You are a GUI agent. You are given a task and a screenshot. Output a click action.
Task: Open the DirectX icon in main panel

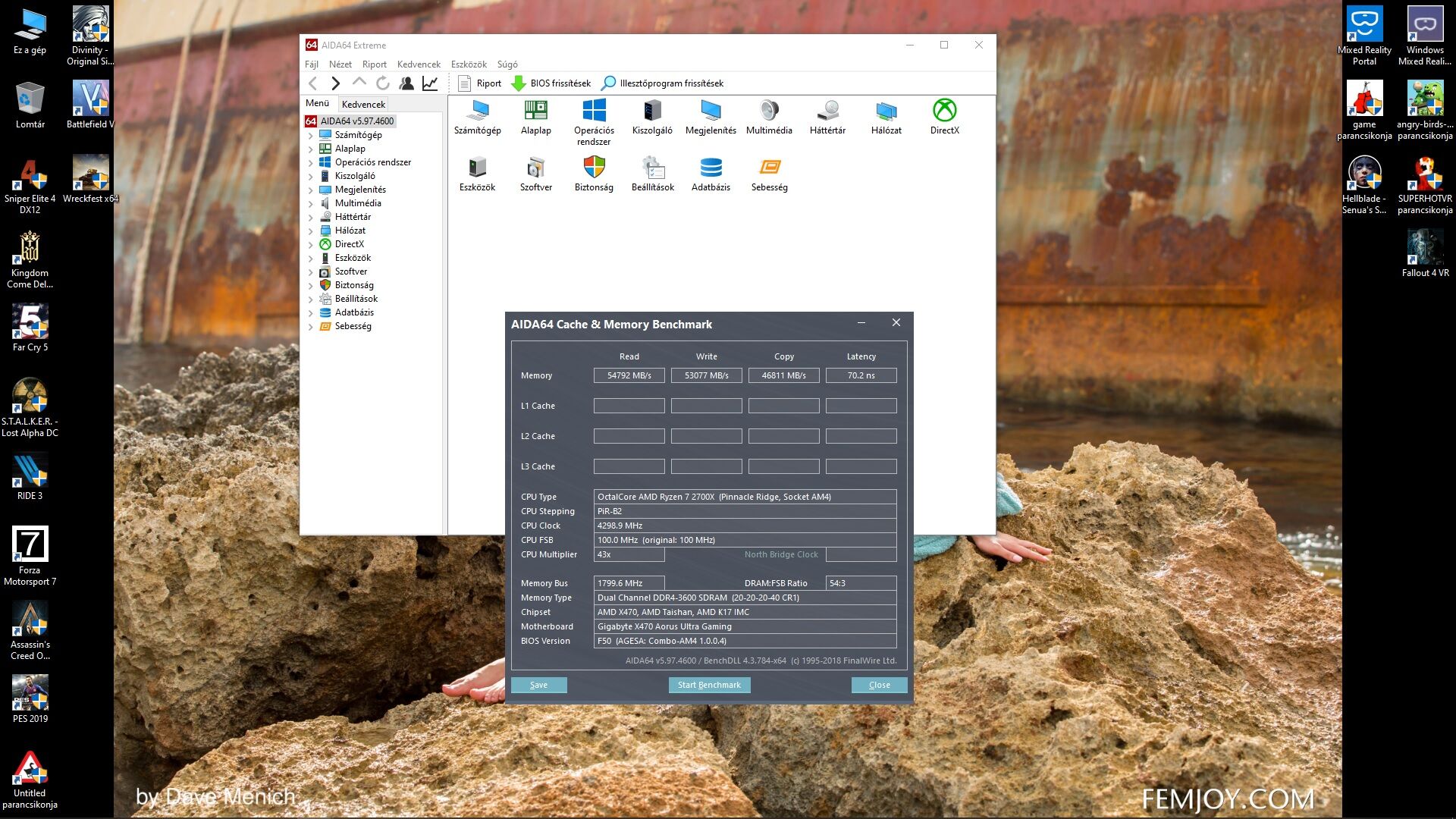point(944,118)
